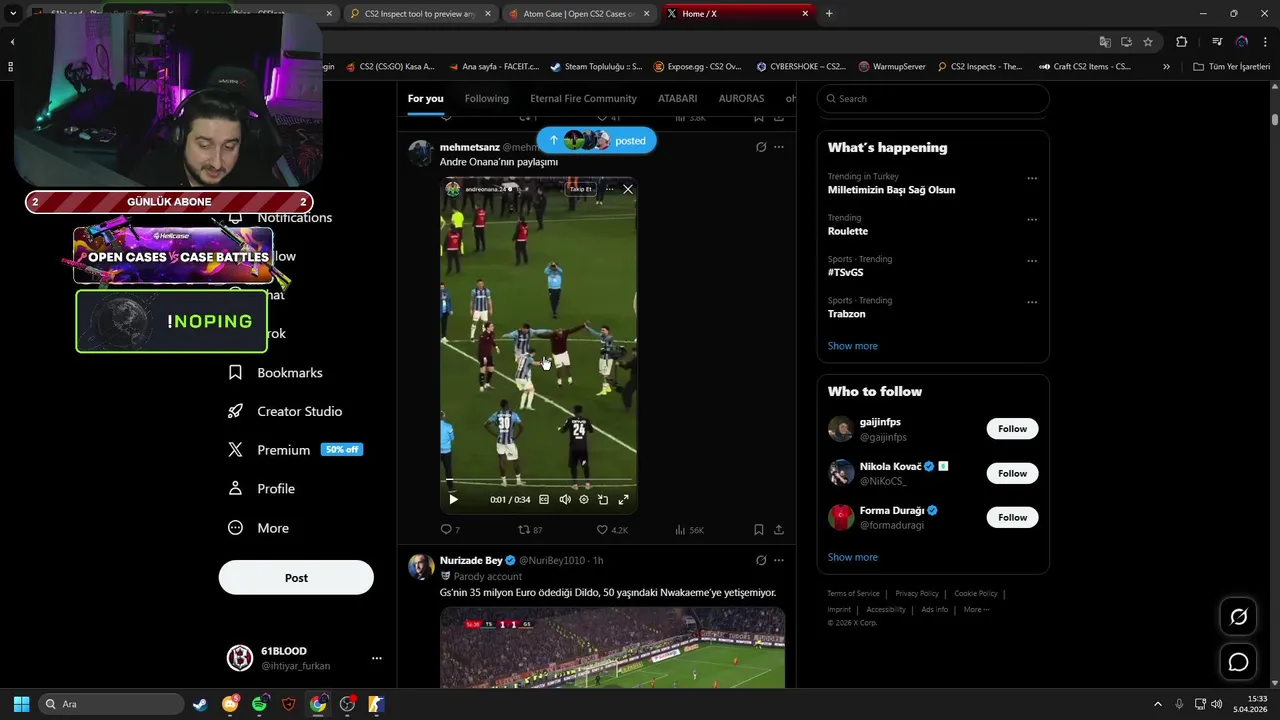Open options for #TSvGS trend
This screenshot has height=720, width=1280.
coord(1032,261)
